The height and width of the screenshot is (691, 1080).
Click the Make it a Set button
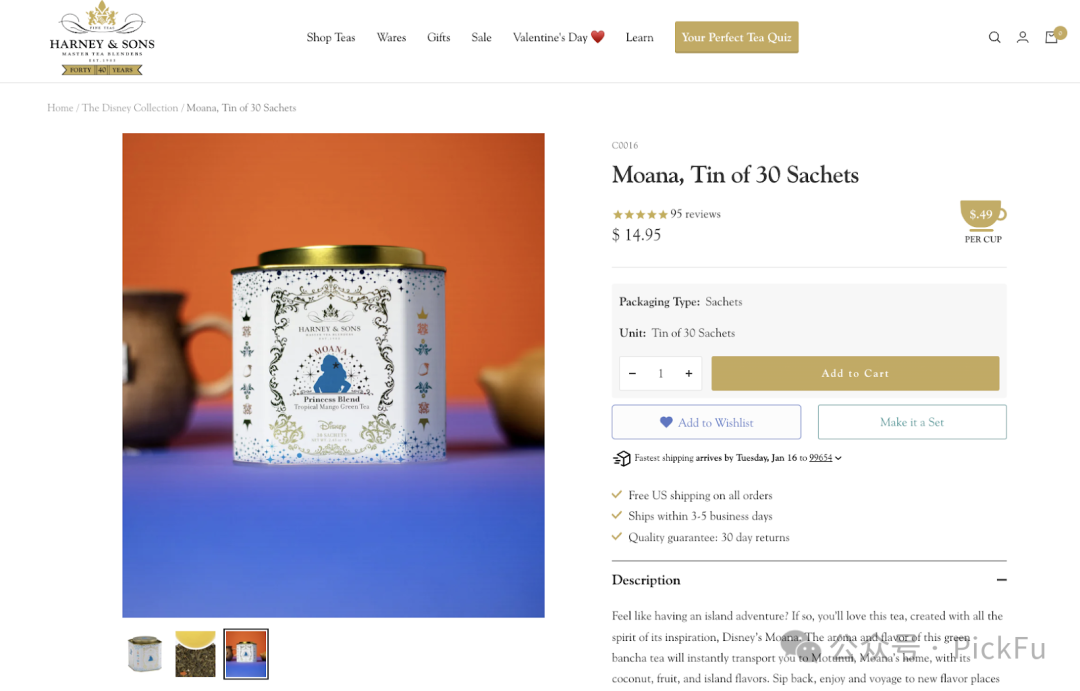tap(911, 423)
